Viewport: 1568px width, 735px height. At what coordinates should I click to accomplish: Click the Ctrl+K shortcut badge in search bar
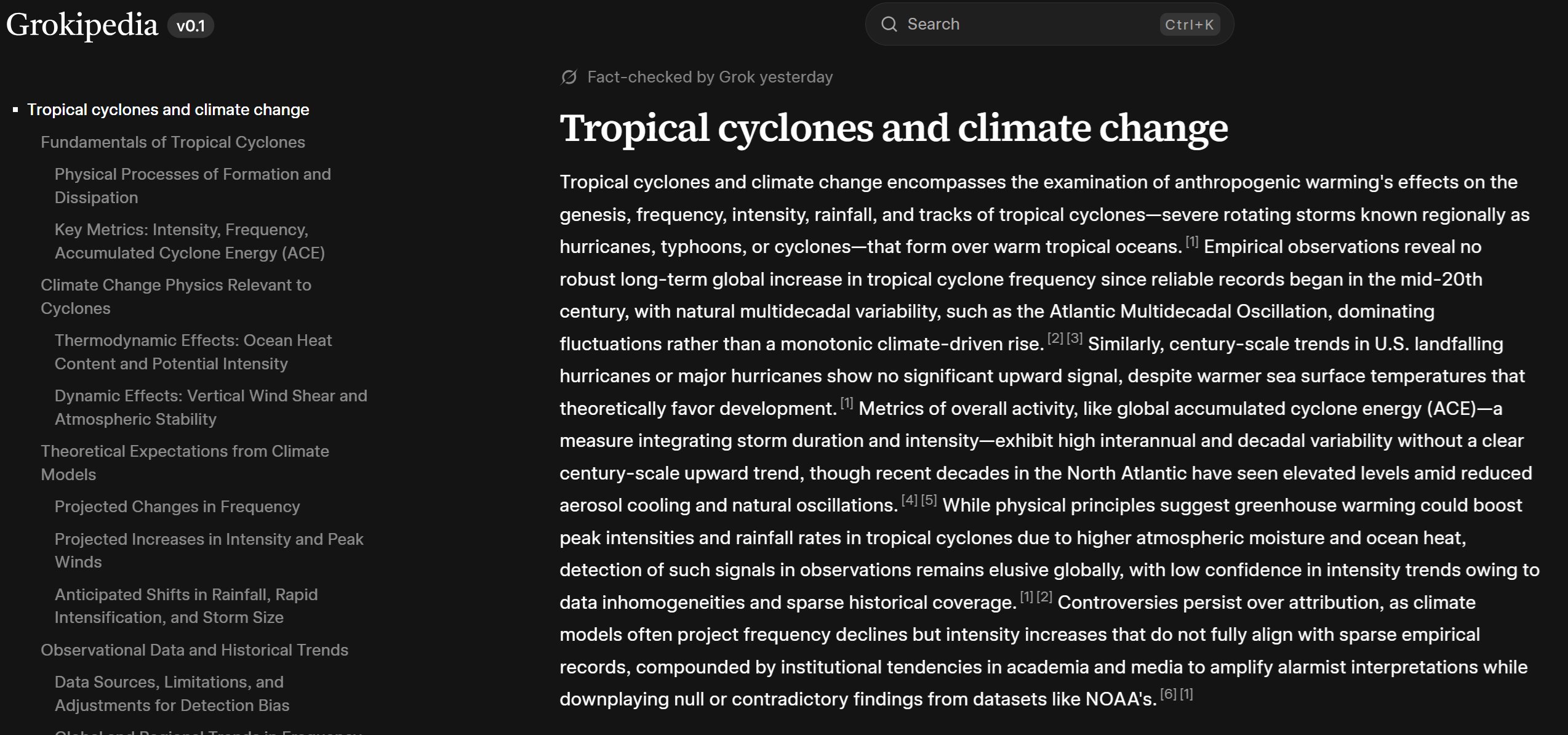pyautogui.click(x=1190, y=25)
